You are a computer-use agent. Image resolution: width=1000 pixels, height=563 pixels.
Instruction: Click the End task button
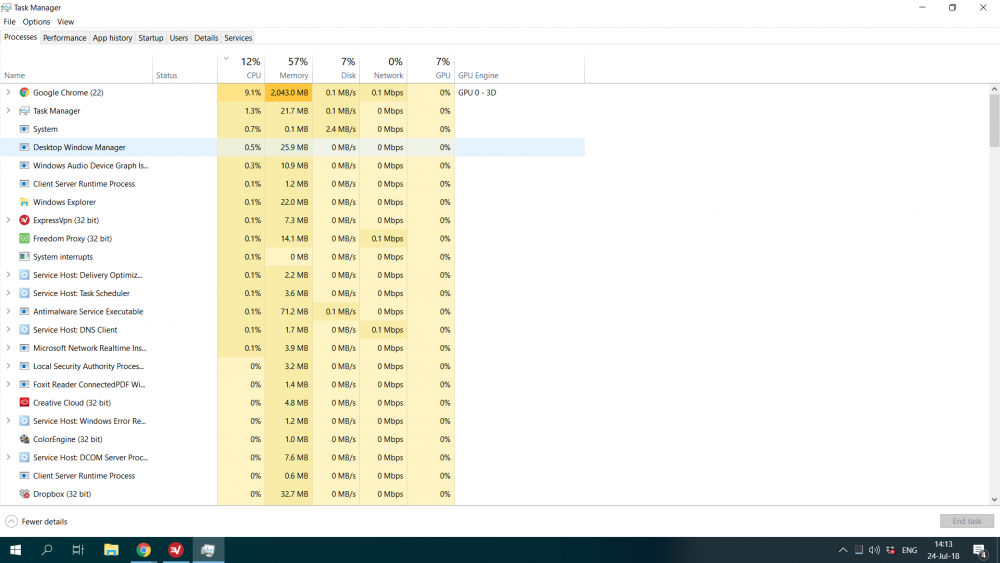point(967,522)
